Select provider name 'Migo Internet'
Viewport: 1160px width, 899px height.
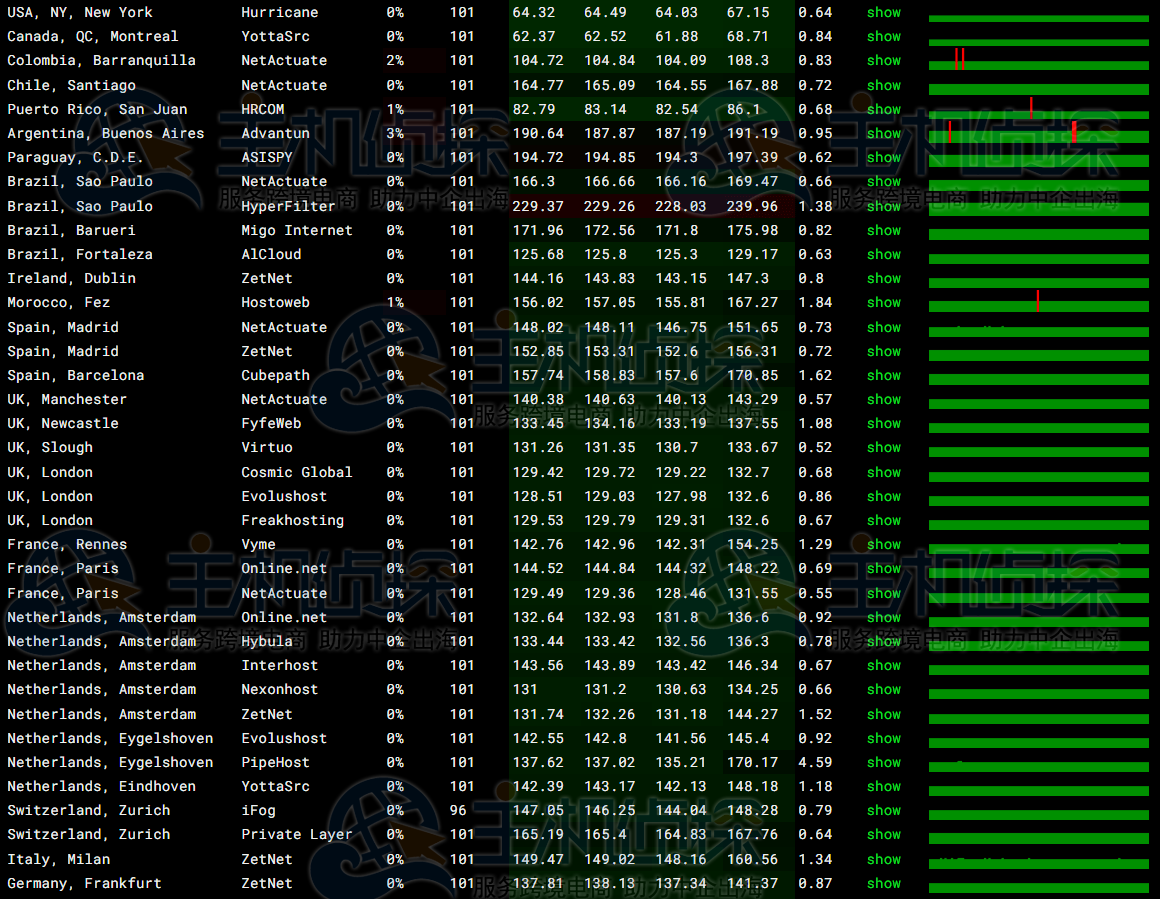pyautogui.click(x=297, y=230)
